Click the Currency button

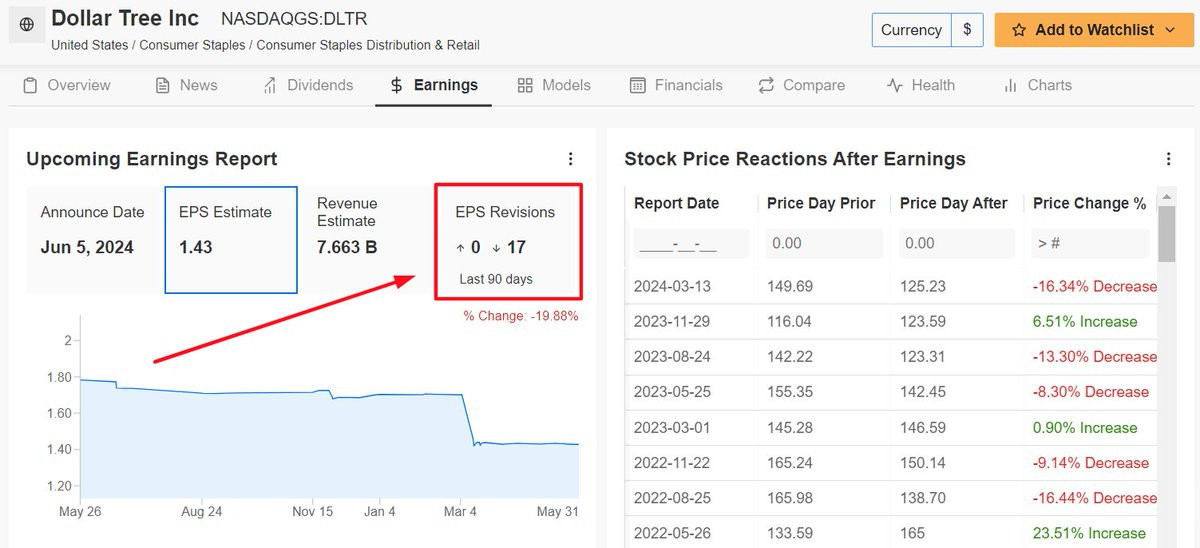[x=911, y=30]
